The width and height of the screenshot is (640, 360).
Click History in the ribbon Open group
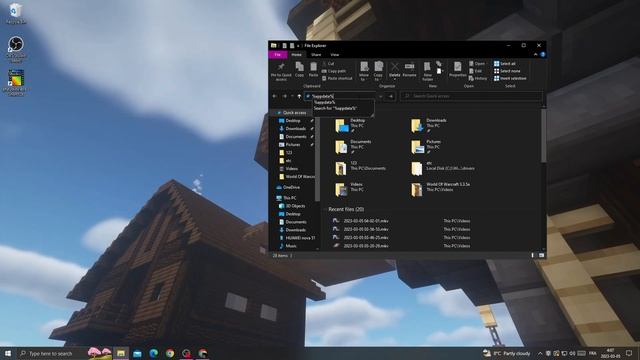[x=478, y=78]
